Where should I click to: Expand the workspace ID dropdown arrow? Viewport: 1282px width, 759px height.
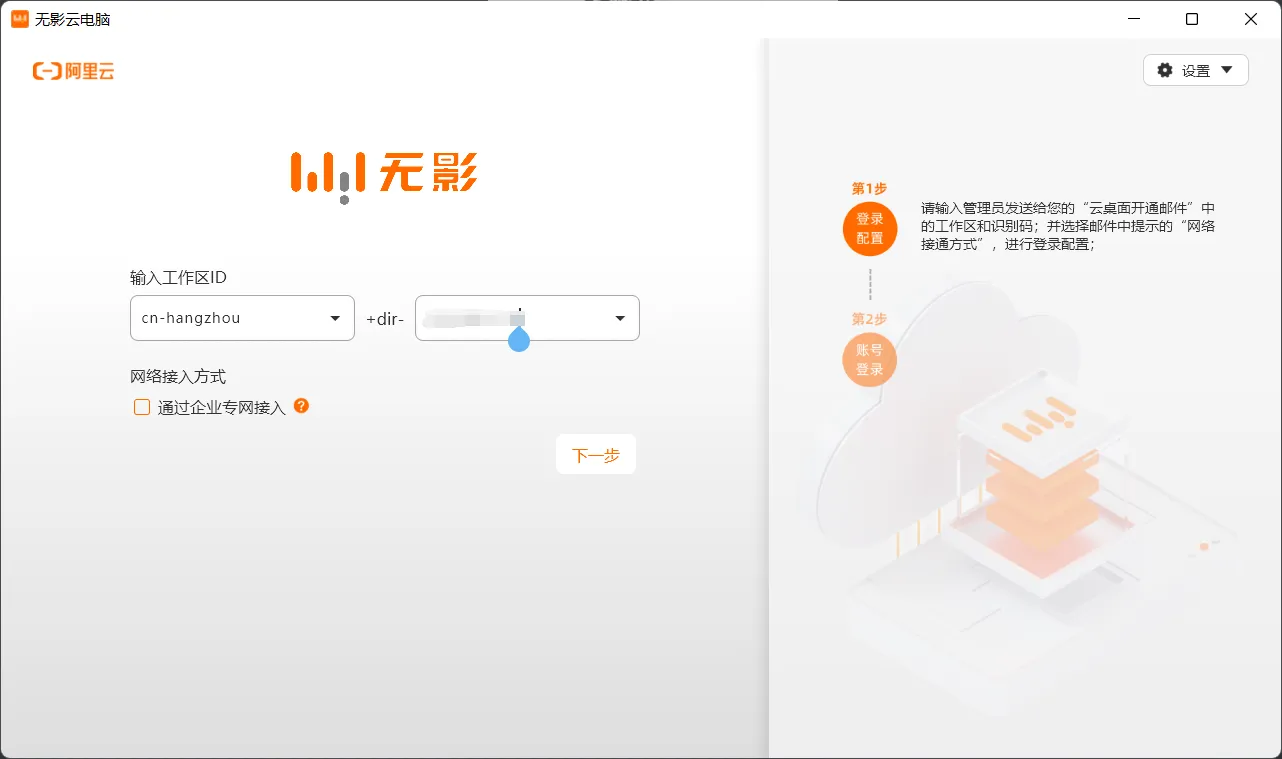(x=620, y=318)
